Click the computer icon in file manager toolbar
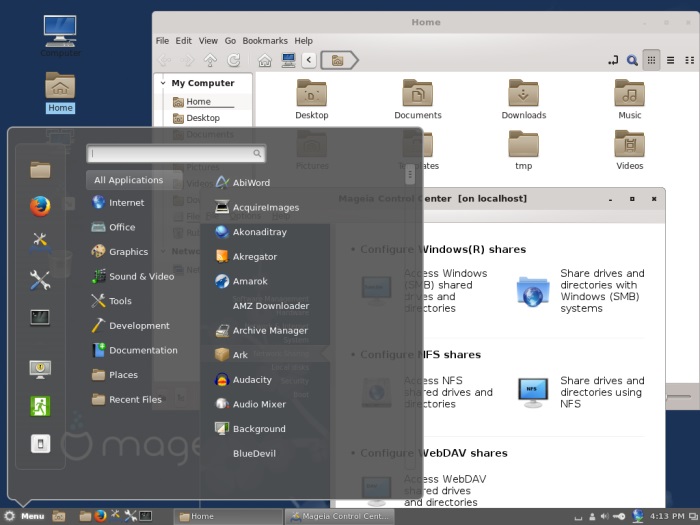Screen dimensions: 700x525 [288, 60]
